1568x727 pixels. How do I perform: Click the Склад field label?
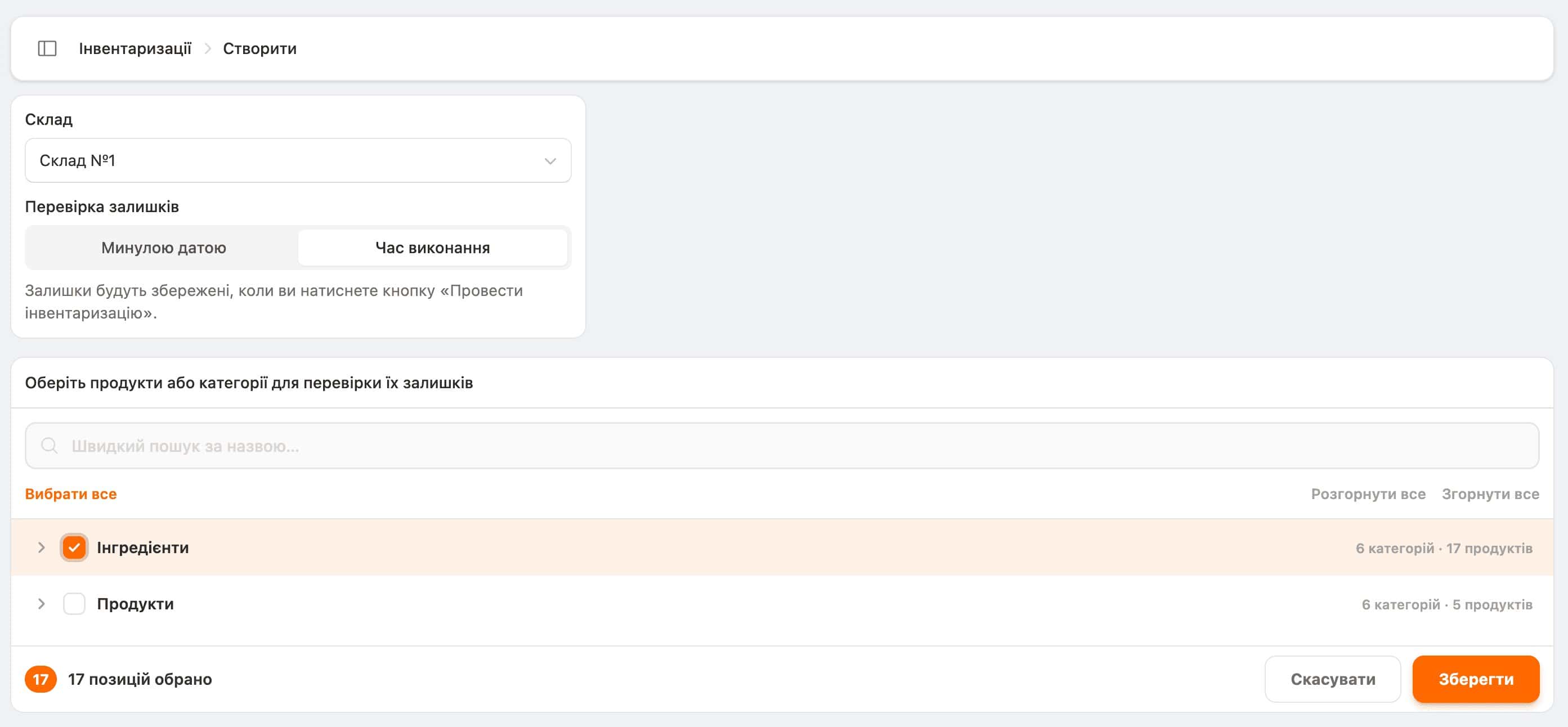coord(49,120)
